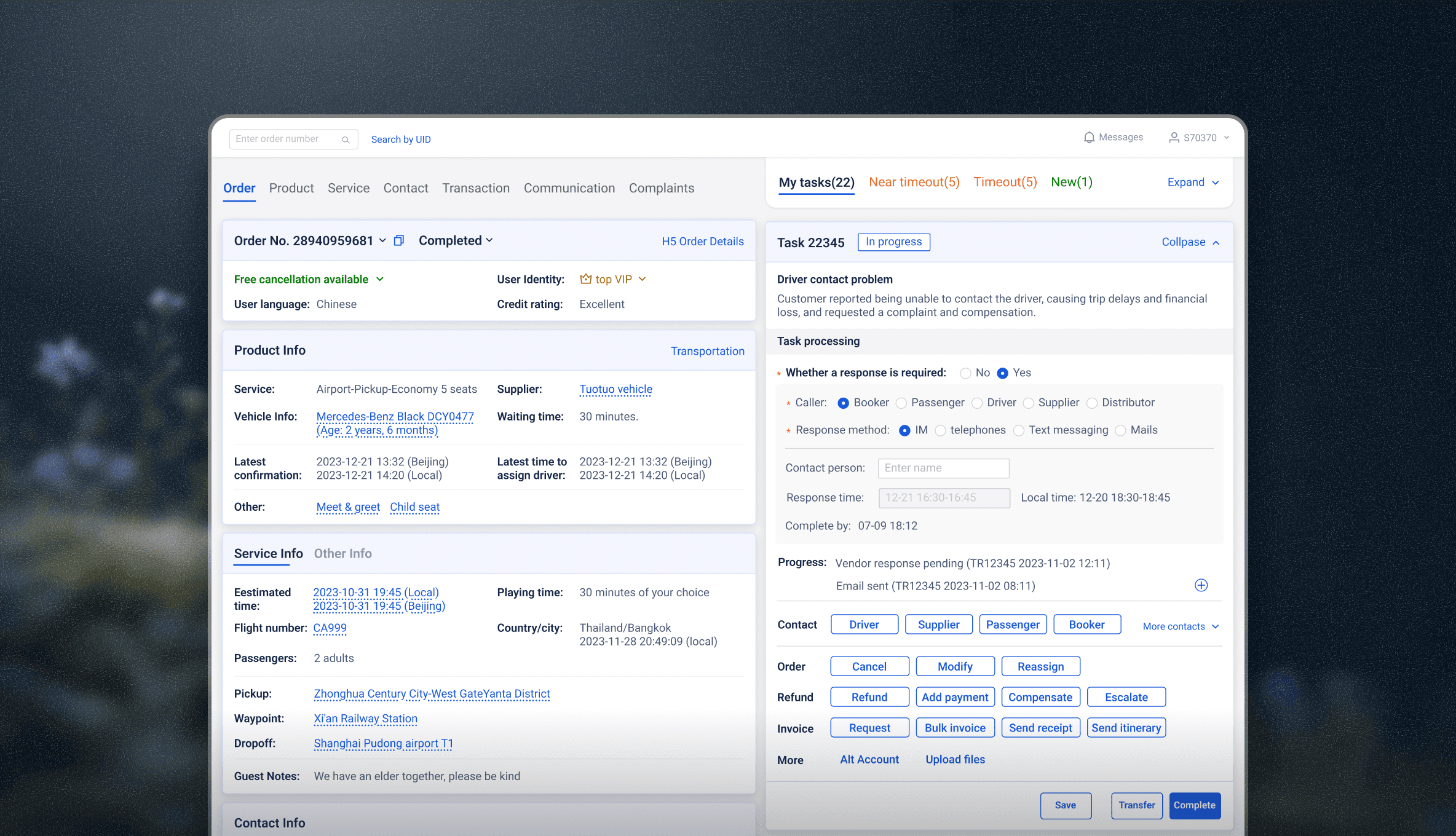Focus Contact person Enter name field
Image resolution: width=1456 pixels, height=836 pixels.
[943, 468]
